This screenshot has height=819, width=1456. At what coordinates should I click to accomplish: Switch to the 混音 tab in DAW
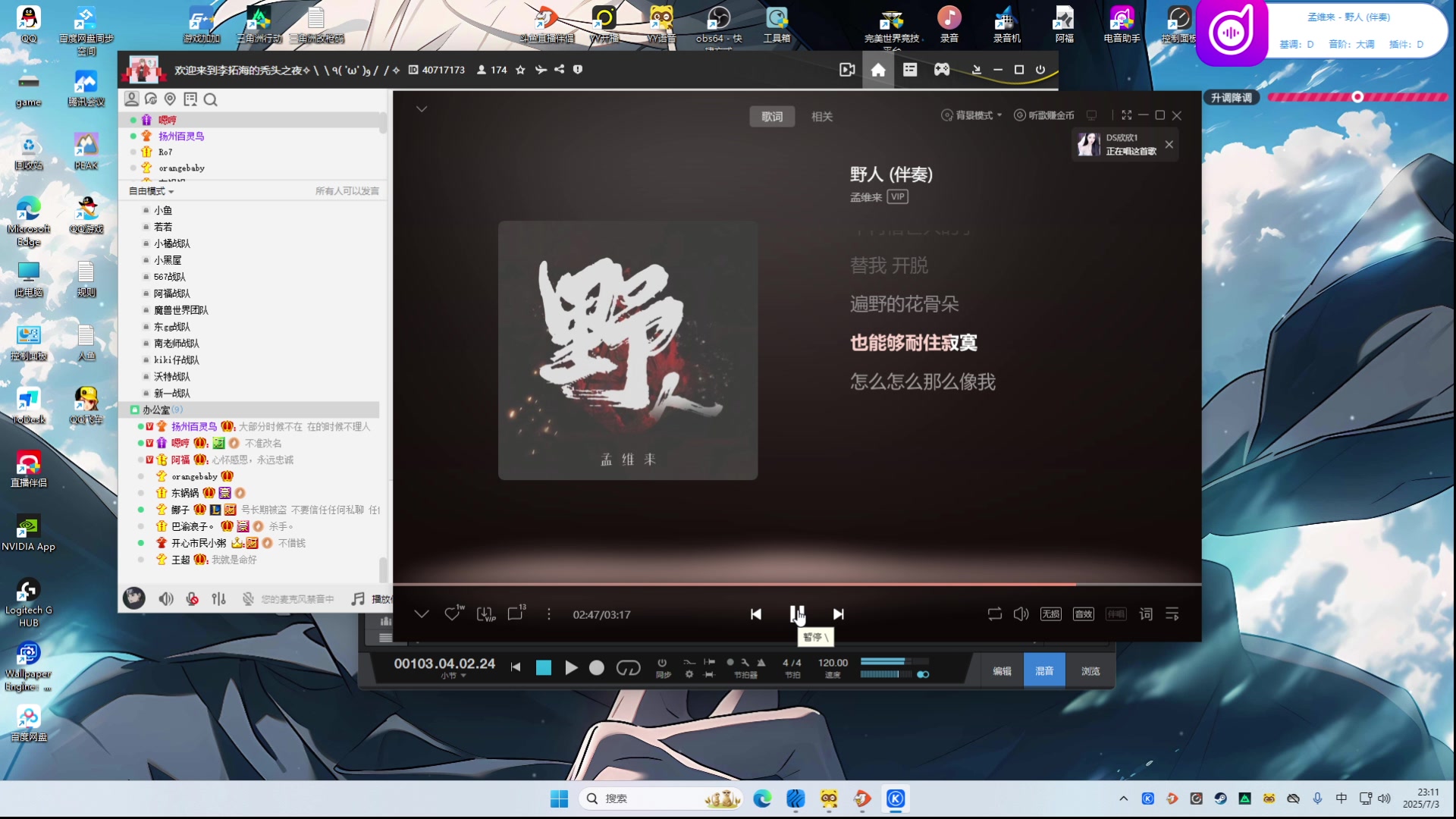click(1044, 671)
